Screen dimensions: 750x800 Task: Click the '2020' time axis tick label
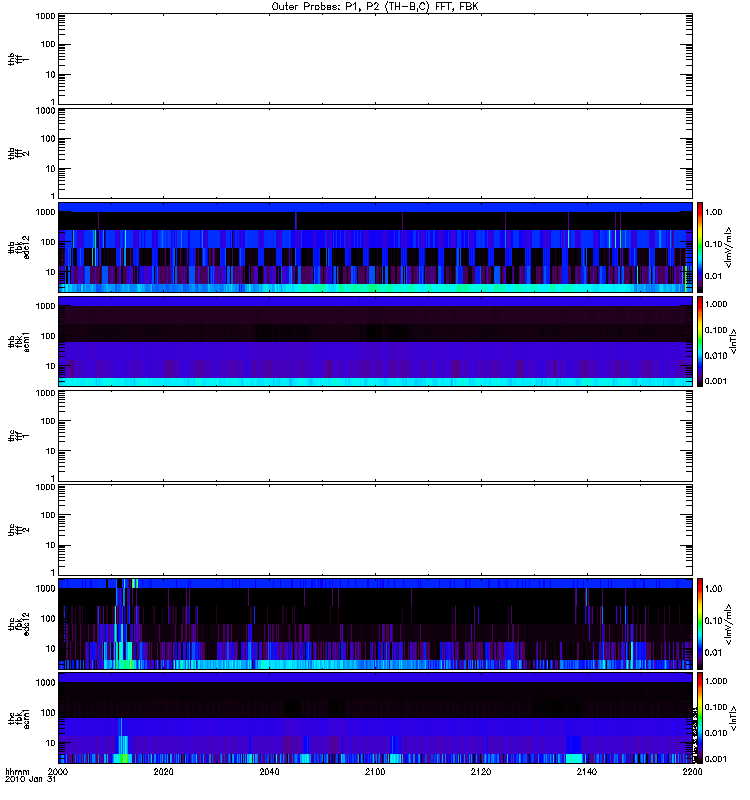[x=163, y=772]
